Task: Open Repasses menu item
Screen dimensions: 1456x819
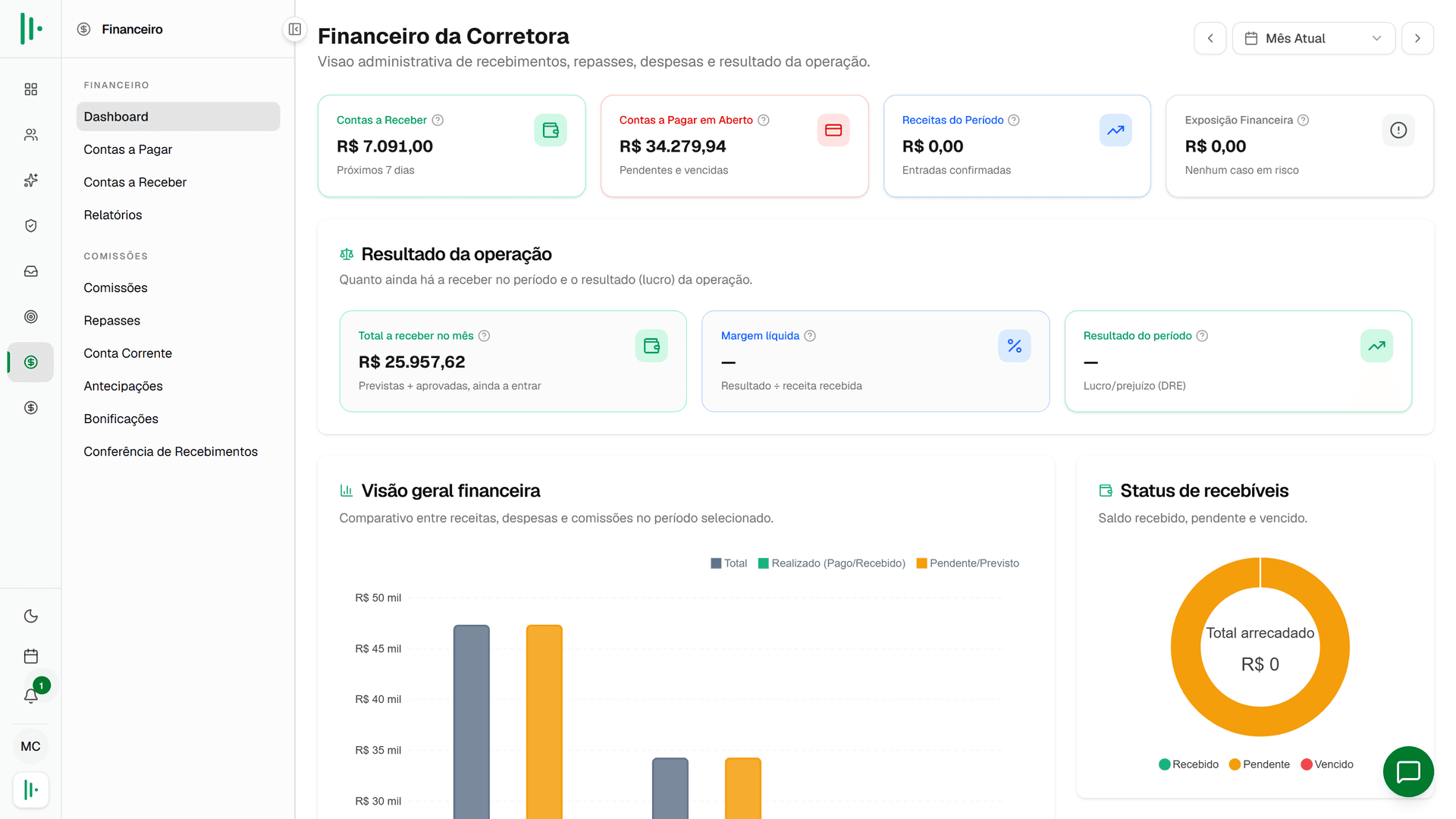Action: tap(178, 321)
